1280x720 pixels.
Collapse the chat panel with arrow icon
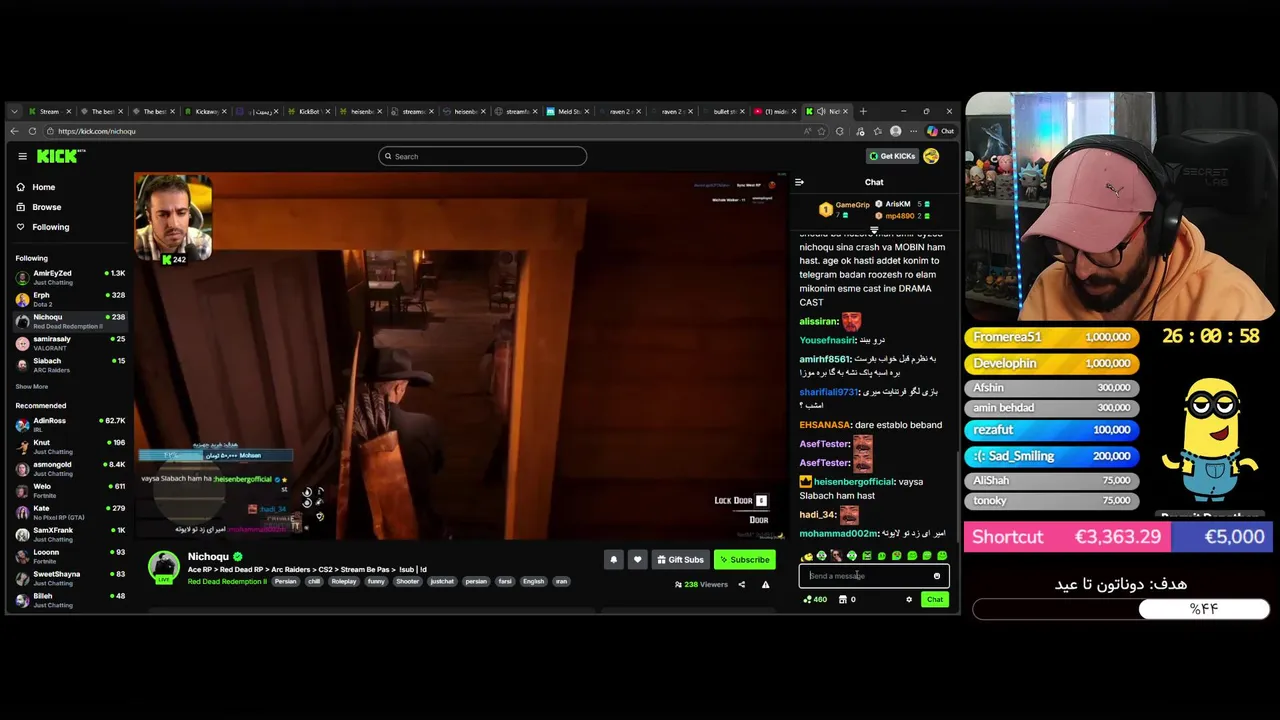[799, 182]
